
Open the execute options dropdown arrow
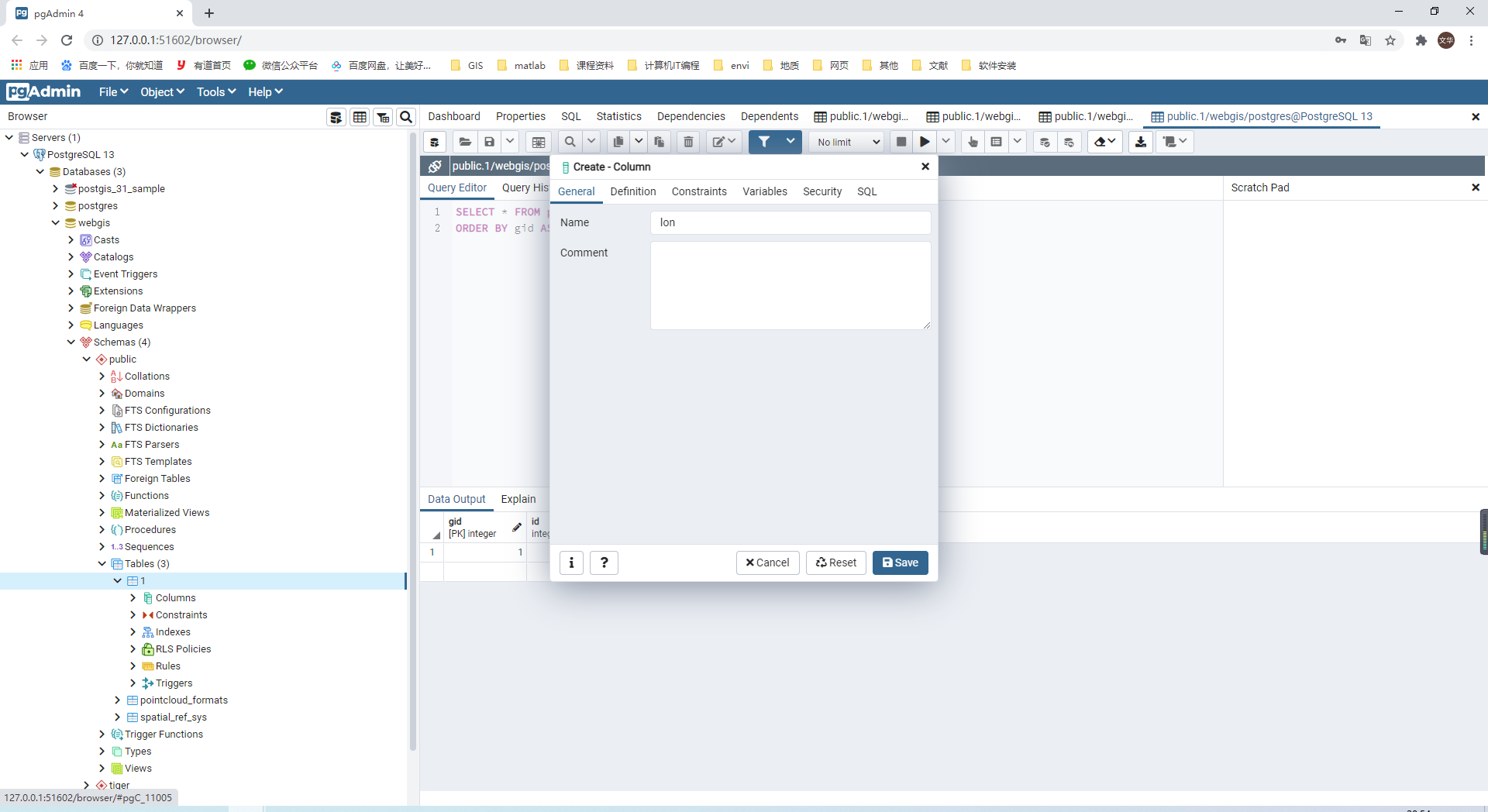coord(946,142)
